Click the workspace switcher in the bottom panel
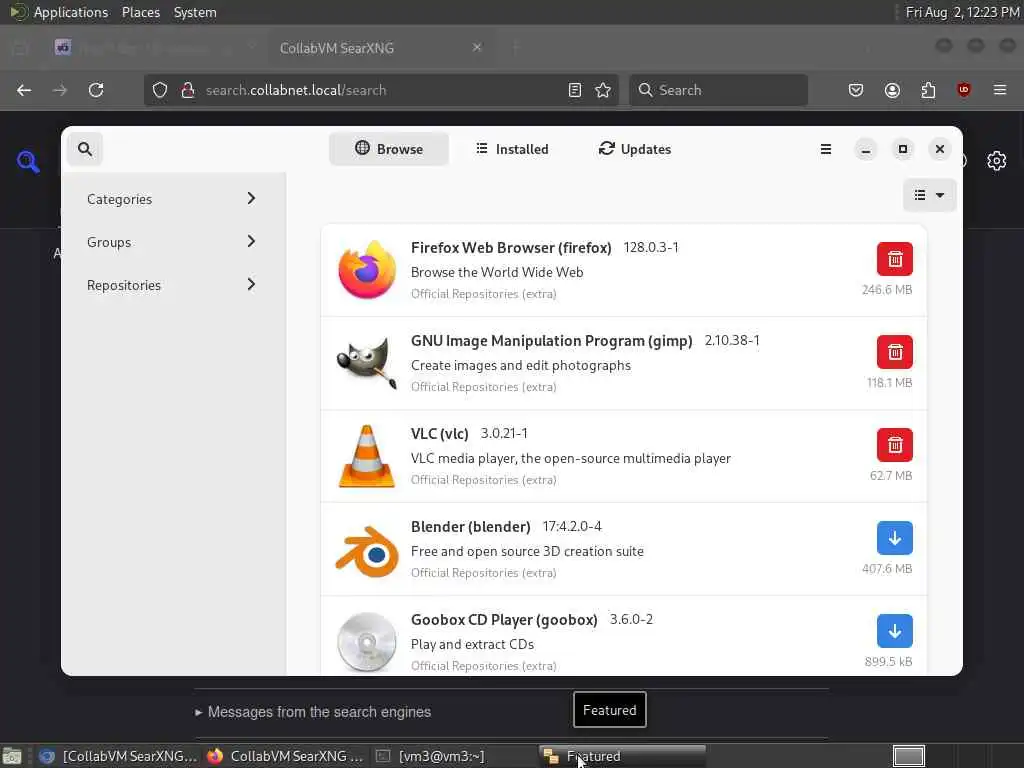Viewport: 1024px width, 768px height. (908, 756)
